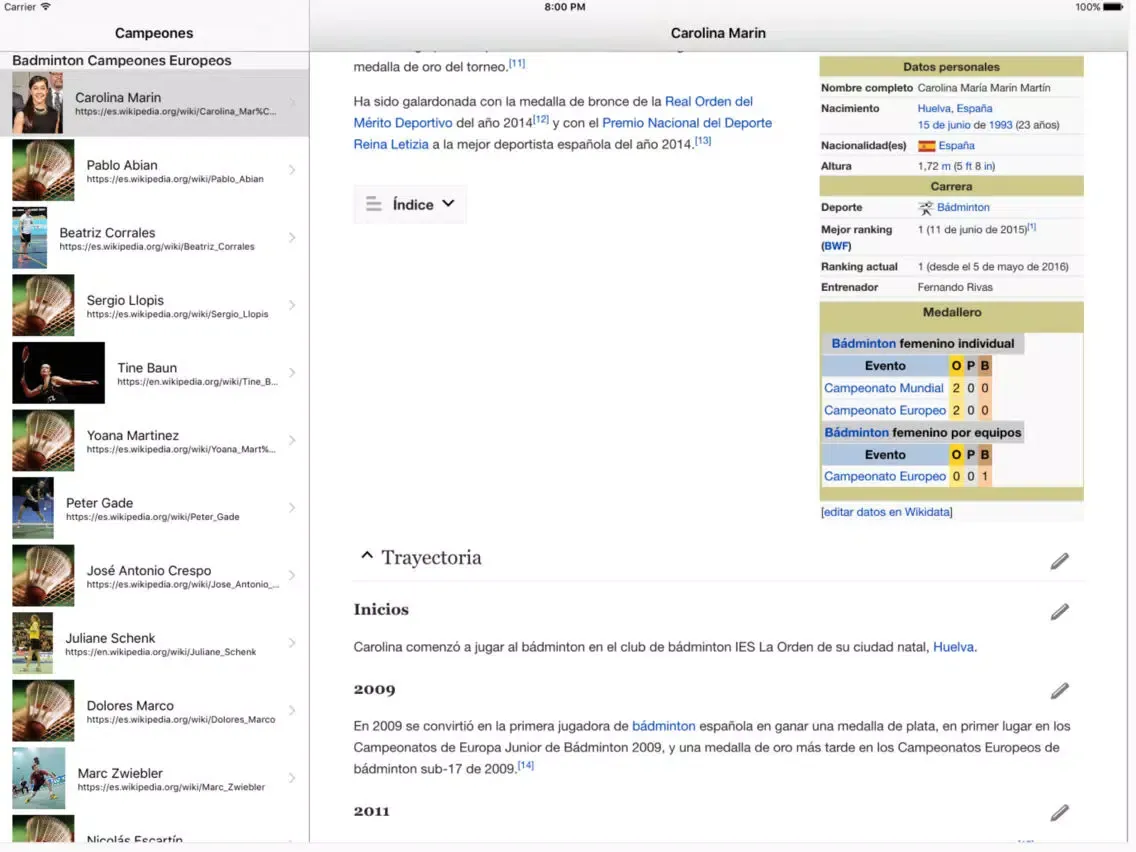Image resolution: width=1136 pixels, height=852 pixels.
Task: Open the España nationality link
Action: click(x=956, y=146)
